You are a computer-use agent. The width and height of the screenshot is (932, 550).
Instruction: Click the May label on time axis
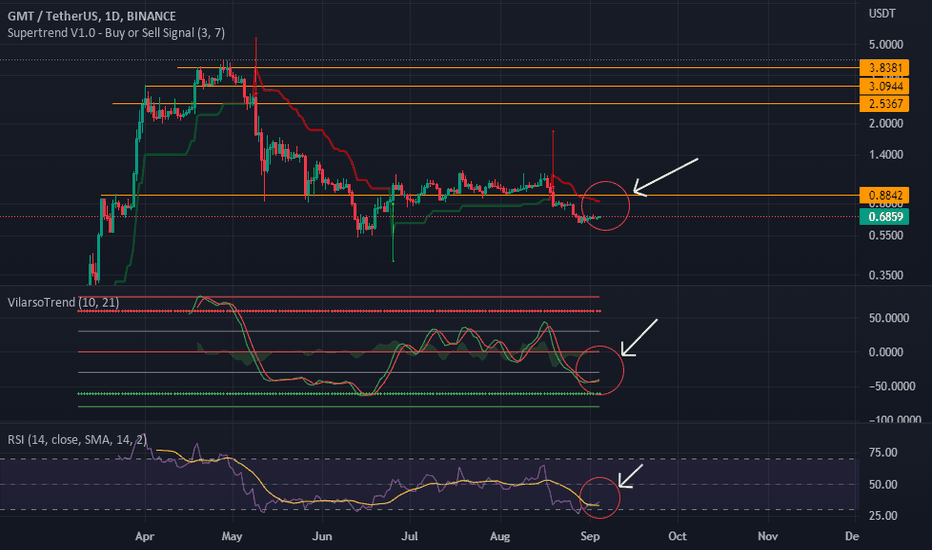232,536
